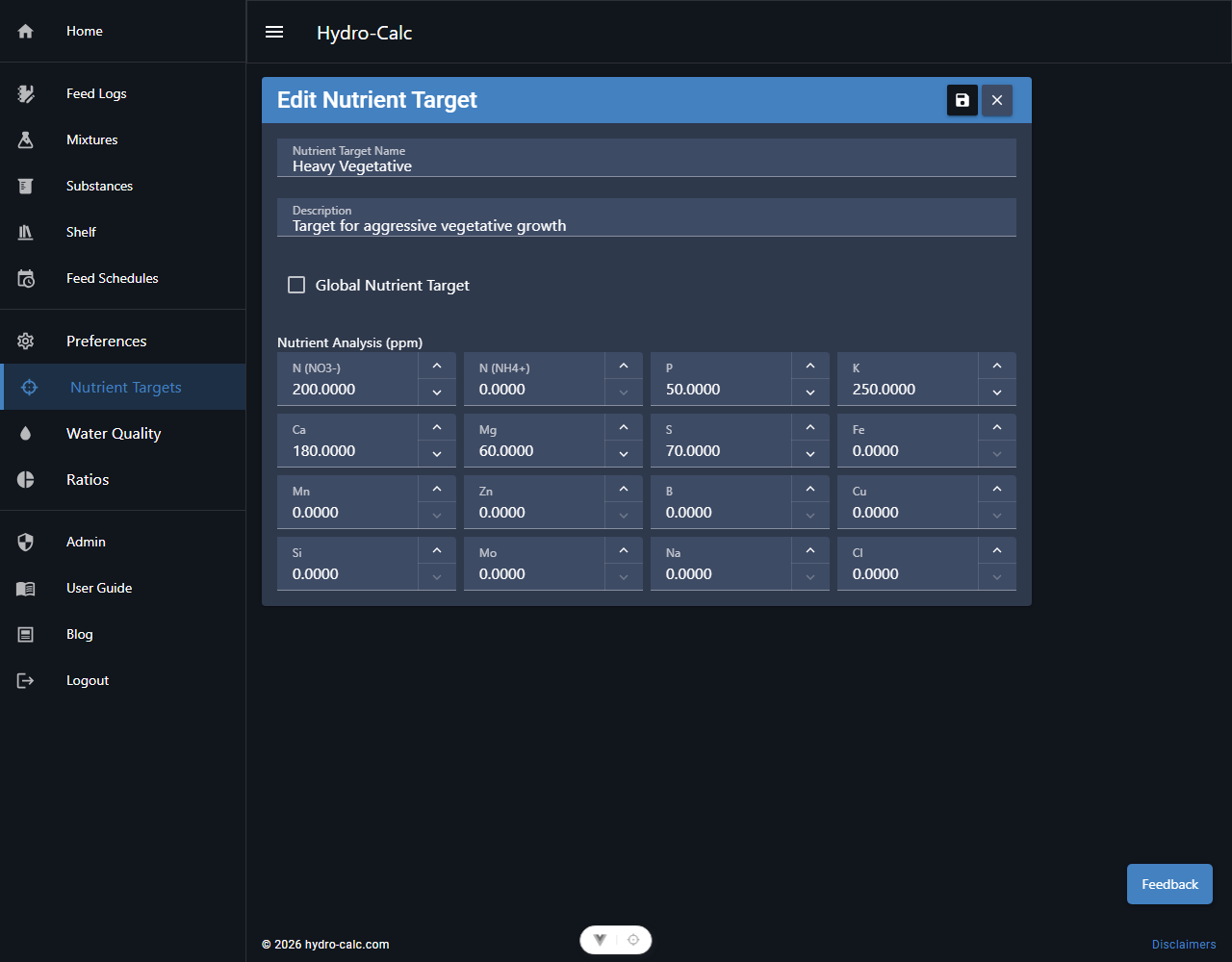The height and width of the screenshot is (962, 1232).
Task: Decrease the Ca value
Action: [437, 454]
